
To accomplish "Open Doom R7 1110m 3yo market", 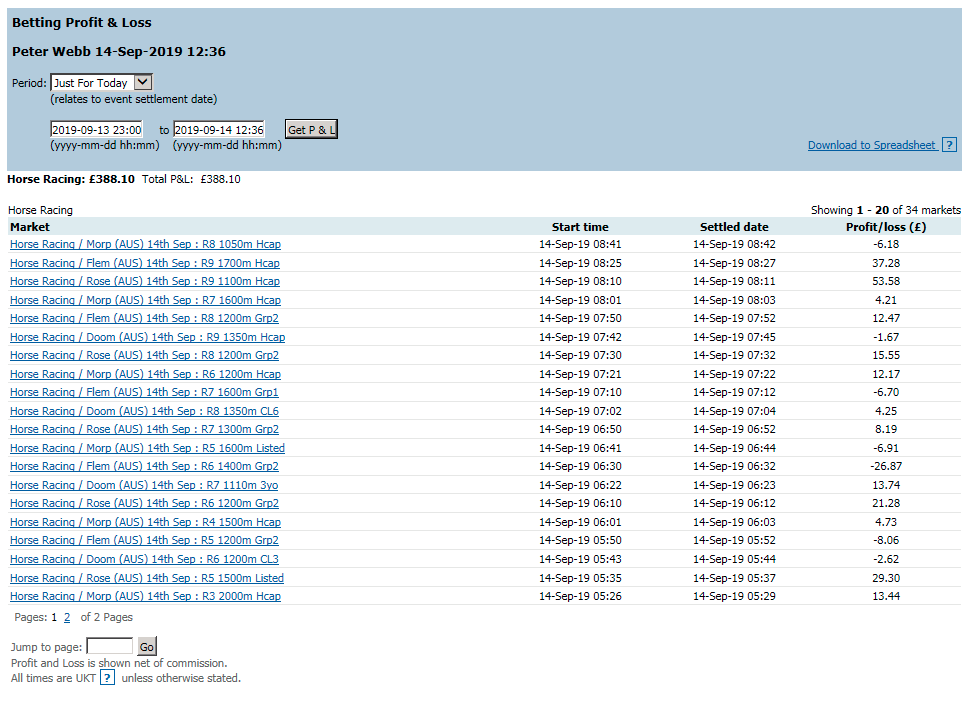I will (144, 485).
